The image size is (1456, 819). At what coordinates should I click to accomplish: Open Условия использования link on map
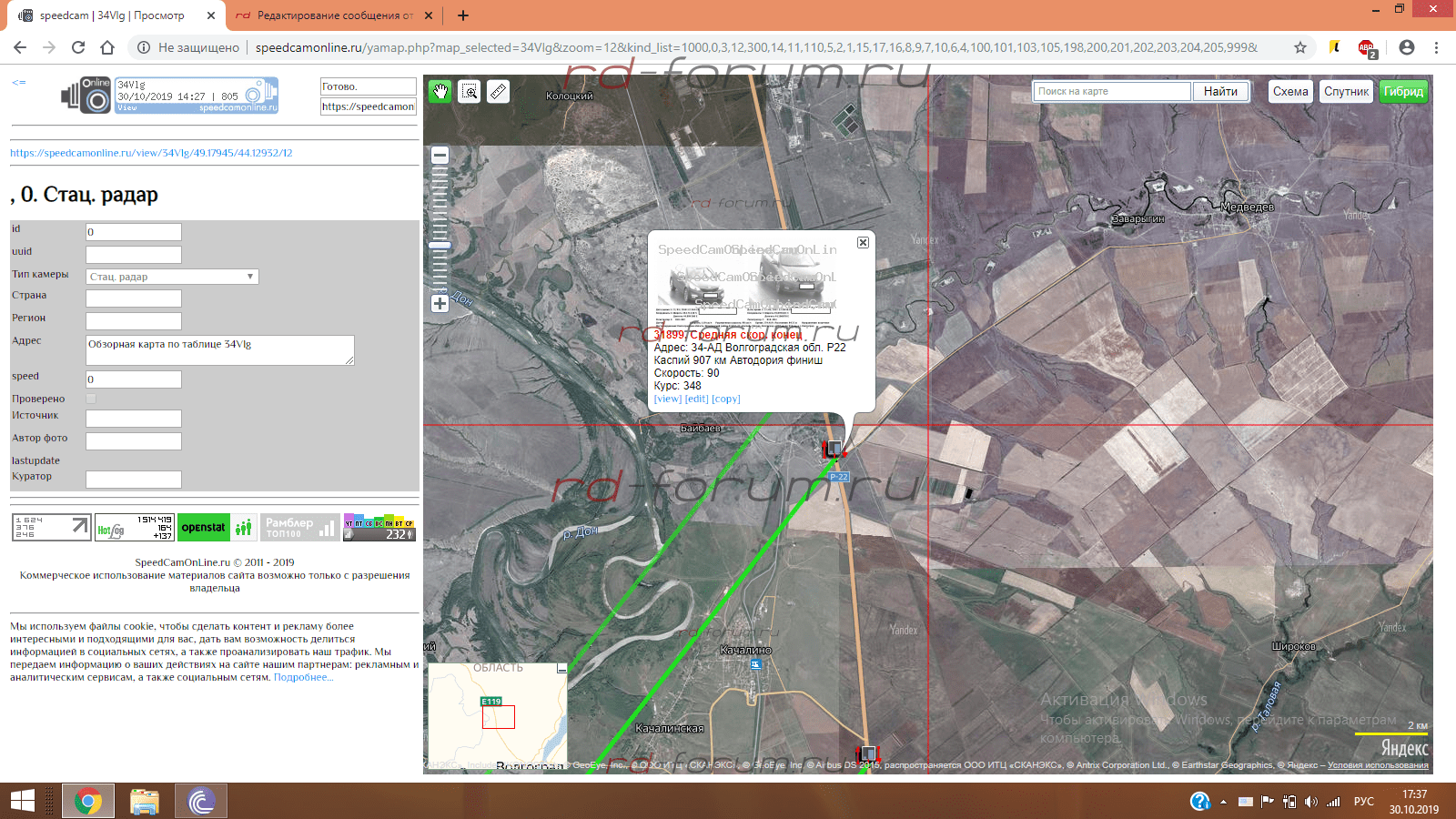point(1378,765)
